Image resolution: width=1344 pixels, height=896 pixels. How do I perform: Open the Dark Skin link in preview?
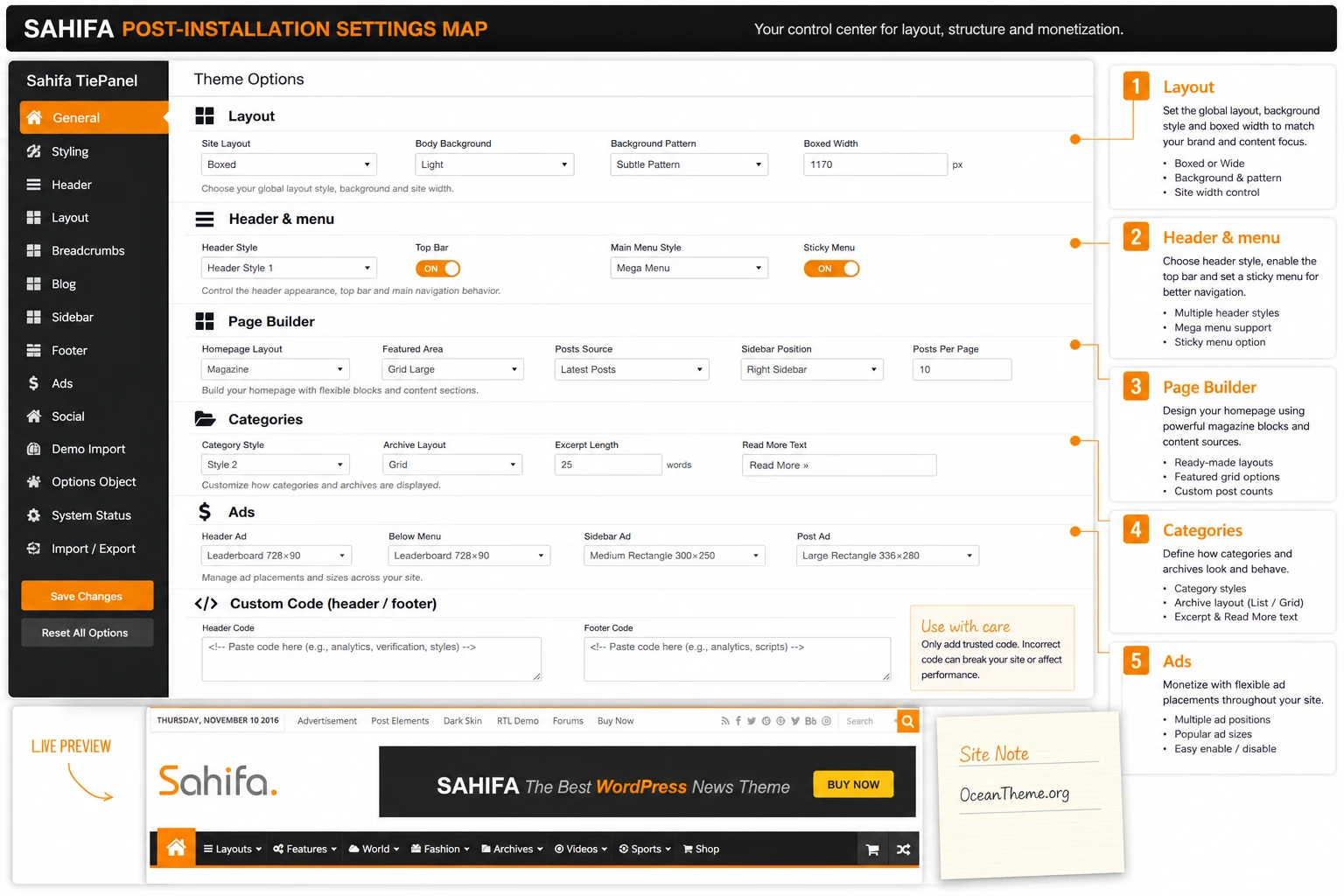(x=462, y=721)
